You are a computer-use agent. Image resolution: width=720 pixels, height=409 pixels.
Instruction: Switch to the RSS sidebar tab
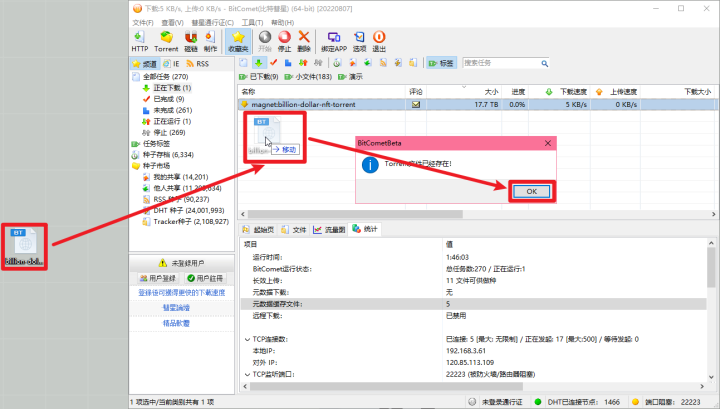tap(197, 64)
